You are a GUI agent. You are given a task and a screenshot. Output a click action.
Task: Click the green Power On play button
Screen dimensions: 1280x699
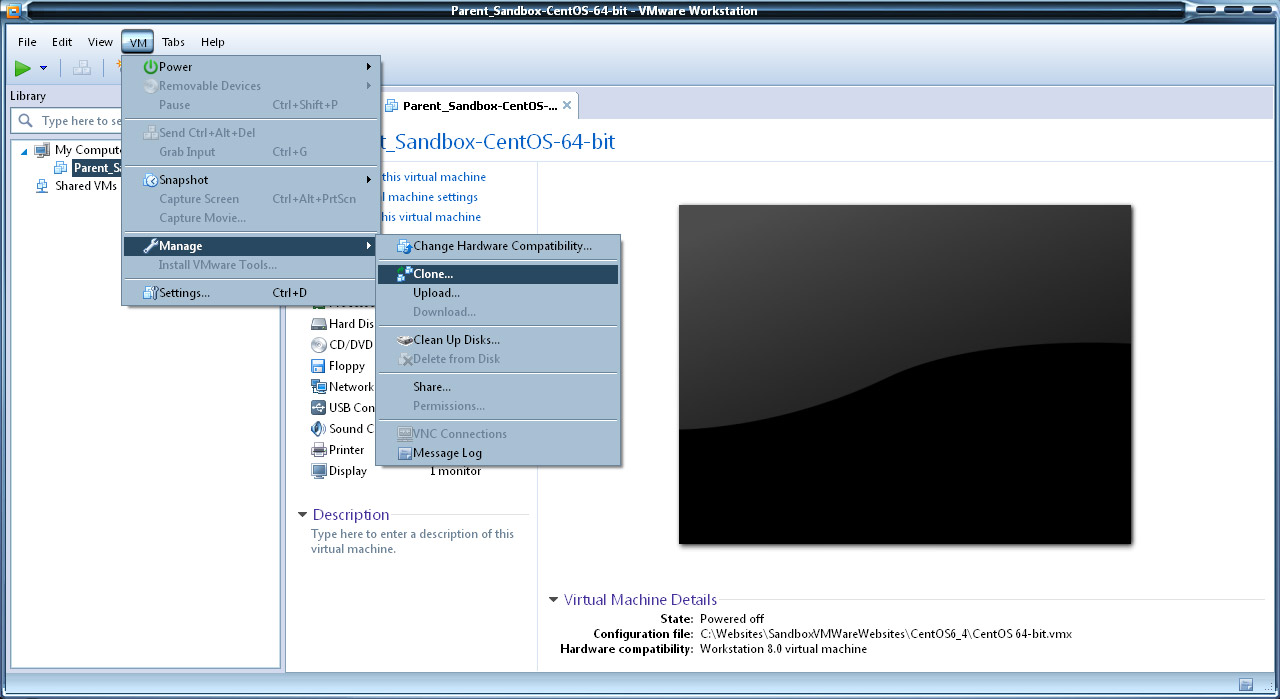(x=22, y=68)
